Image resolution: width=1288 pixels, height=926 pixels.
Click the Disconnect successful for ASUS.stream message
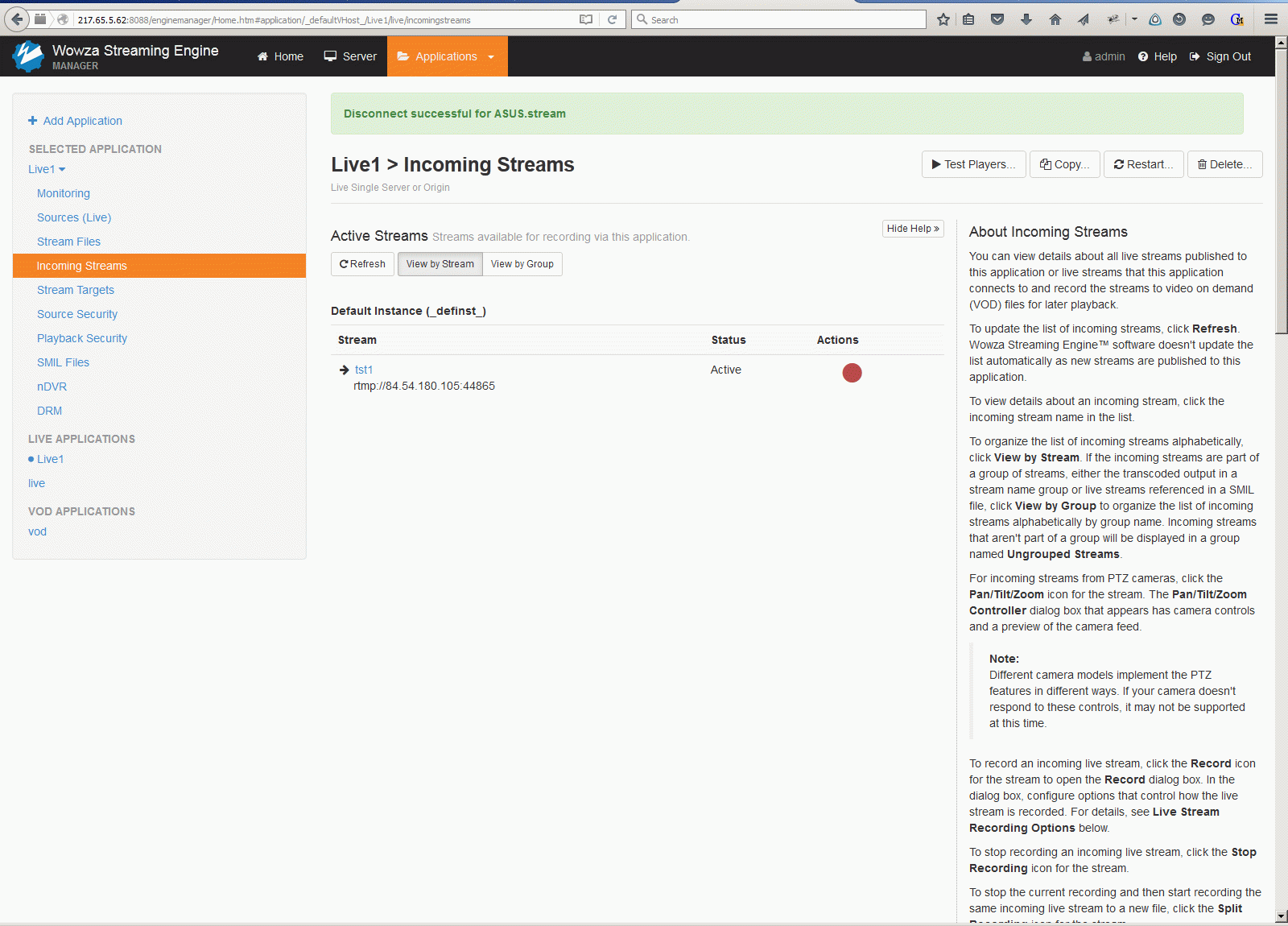[x=455, y=114]
